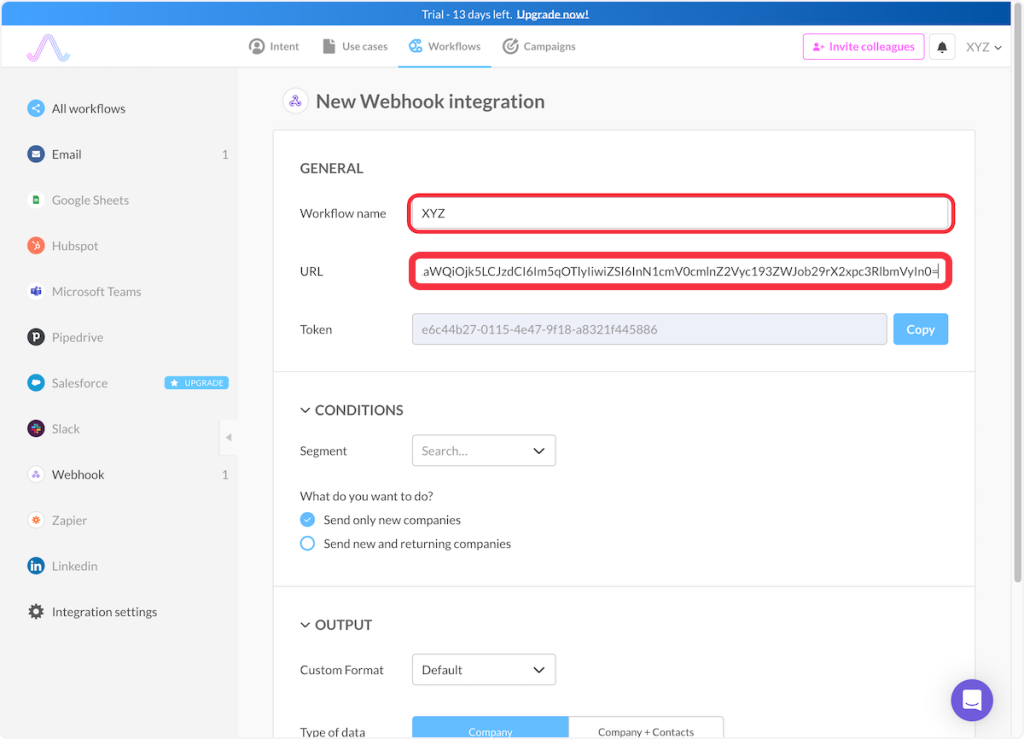Open the notifications bell

click(942, 47)
